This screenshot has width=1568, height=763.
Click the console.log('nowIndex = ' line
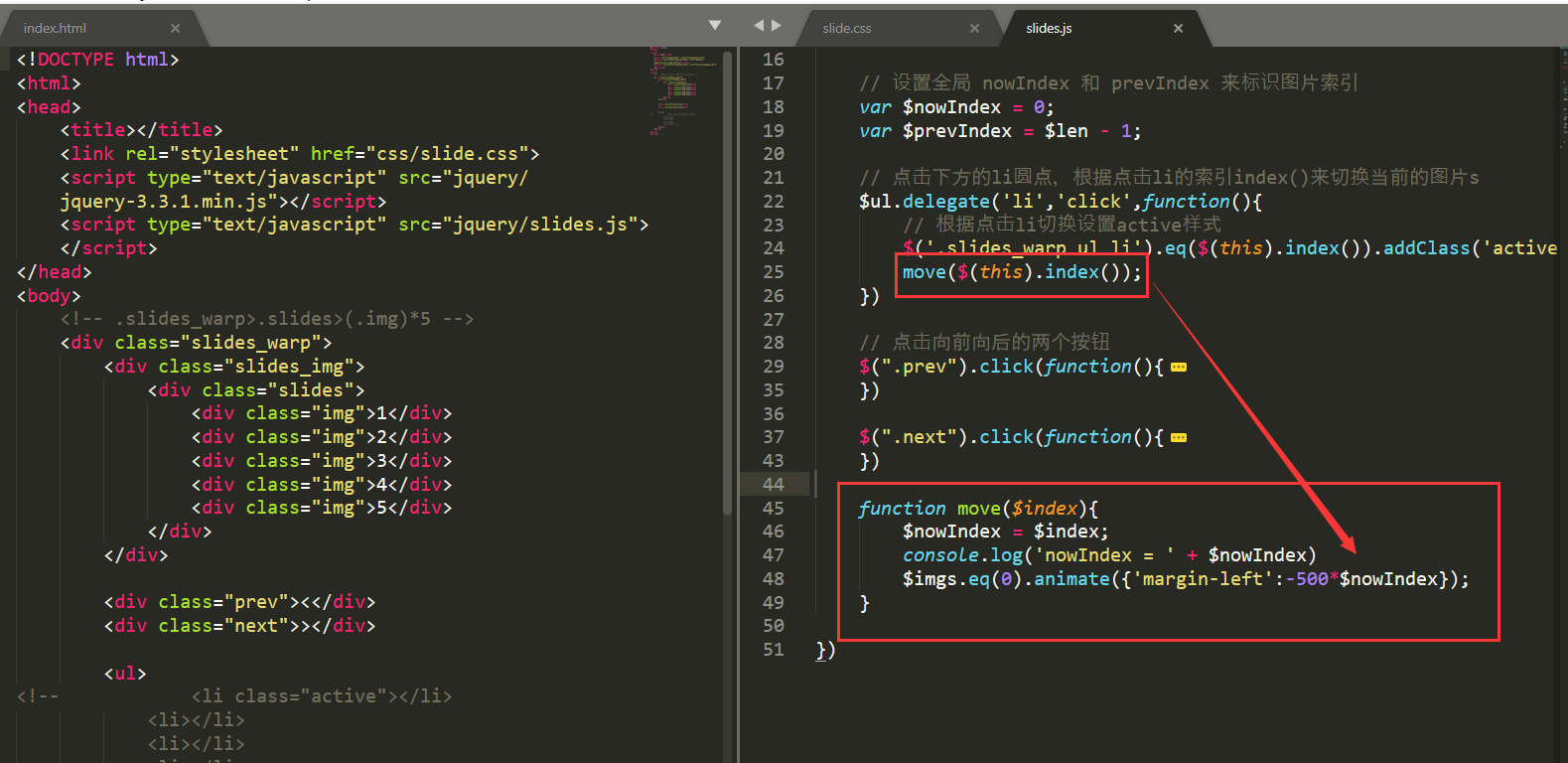1109,555
